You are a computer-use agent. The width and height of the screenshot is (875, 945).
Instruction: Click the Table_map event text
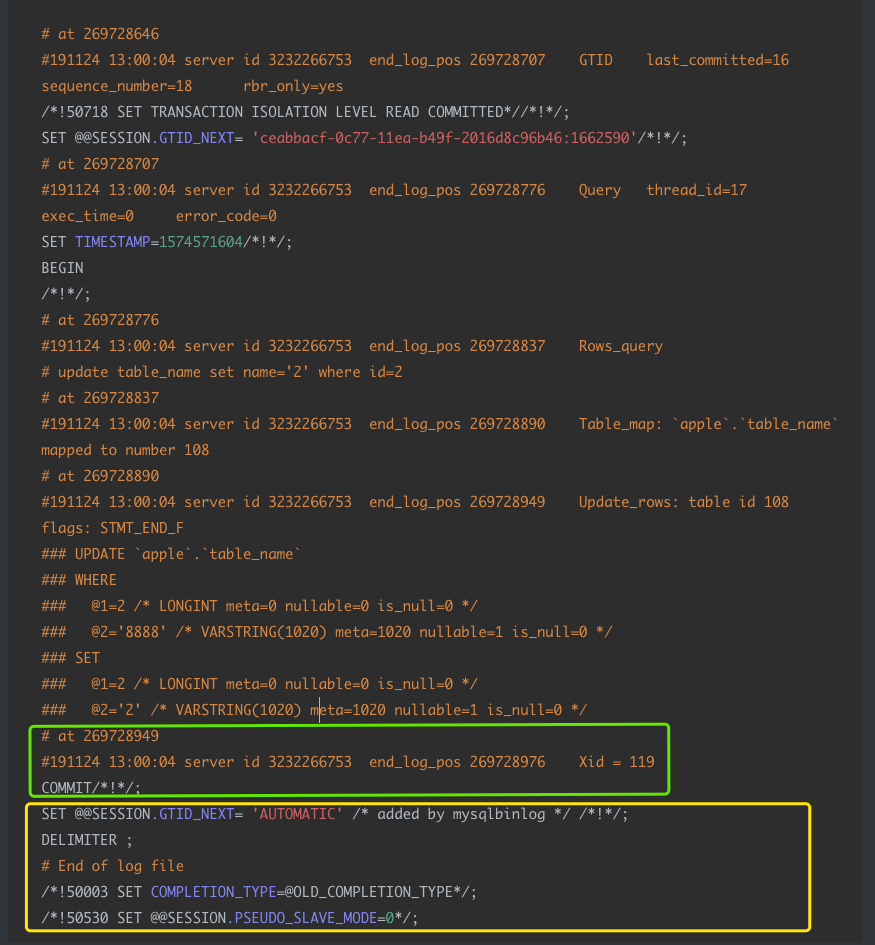coord(707,424)
